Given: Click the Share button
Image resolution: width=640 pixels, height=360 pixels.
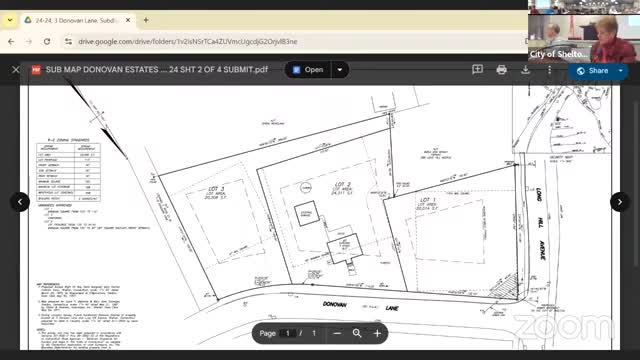Looking at the screenshot, I should [592, 71].
